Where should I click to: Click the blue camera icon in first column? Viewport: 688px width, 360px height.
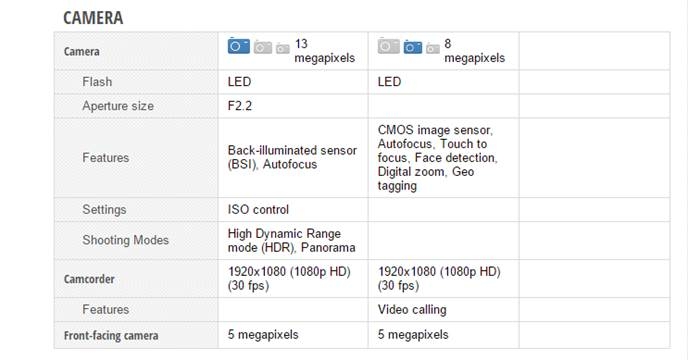point(239,46)
